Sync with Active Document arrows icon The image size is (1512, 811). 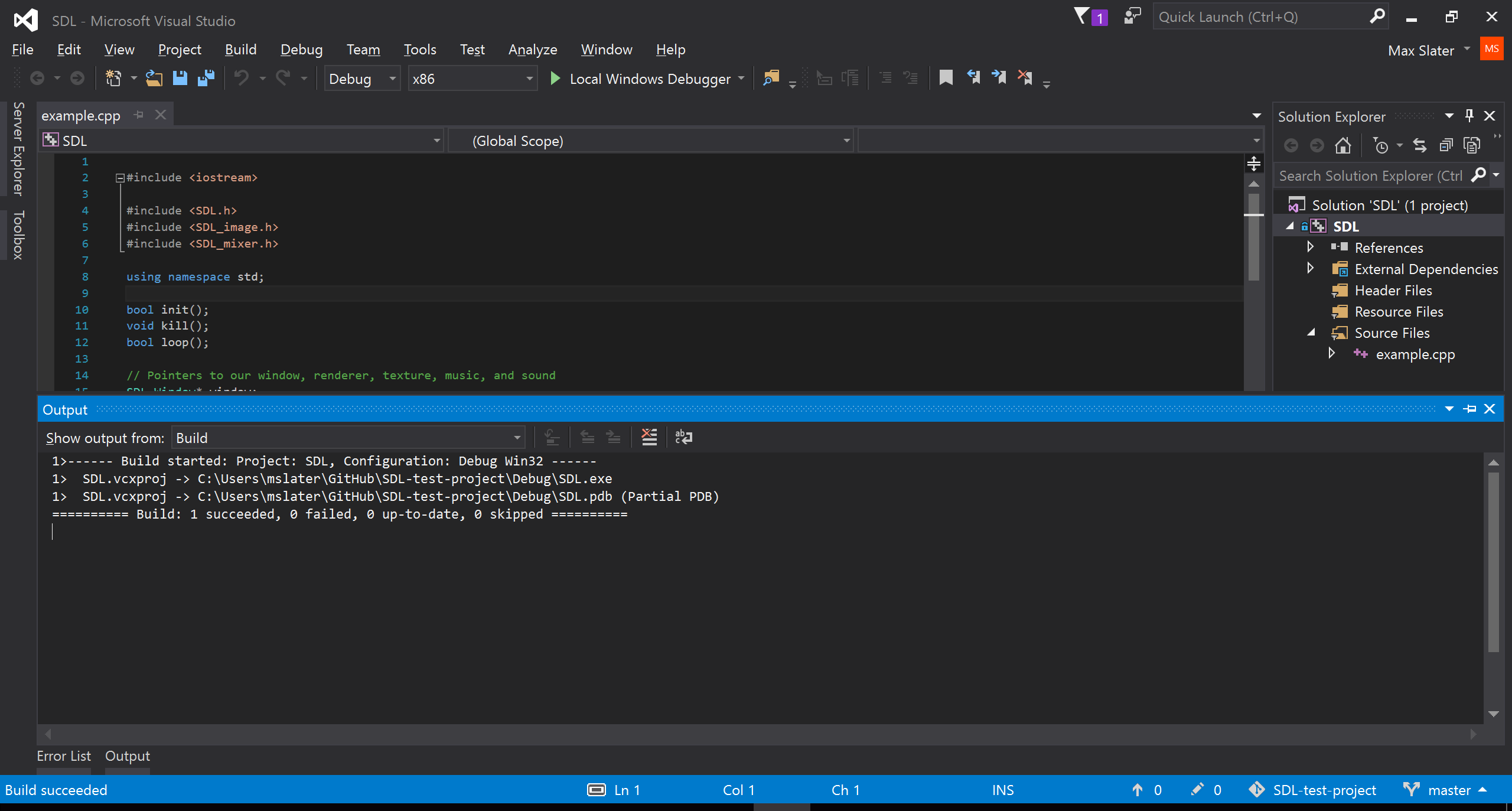coord(1419,145)
